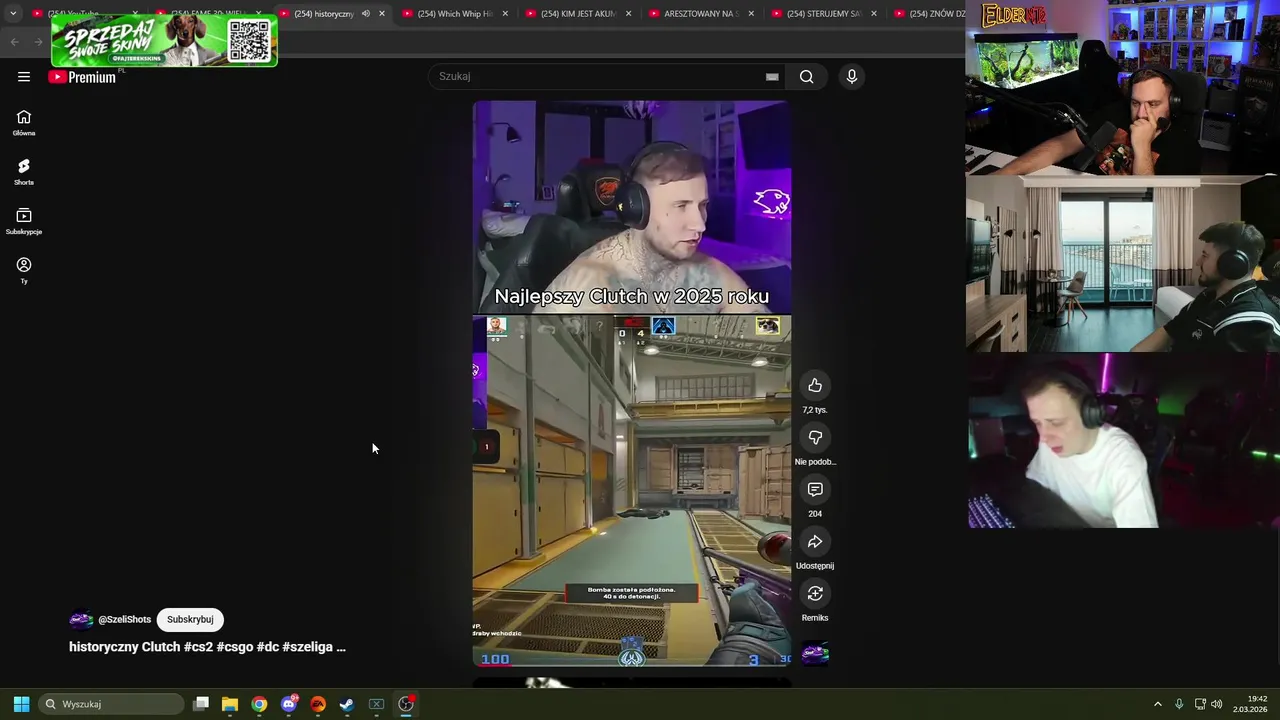This screenshot has width=1280, height=720.
Task: Close the 'STERUJEMY' tab
Action: (x=874, y=14)
